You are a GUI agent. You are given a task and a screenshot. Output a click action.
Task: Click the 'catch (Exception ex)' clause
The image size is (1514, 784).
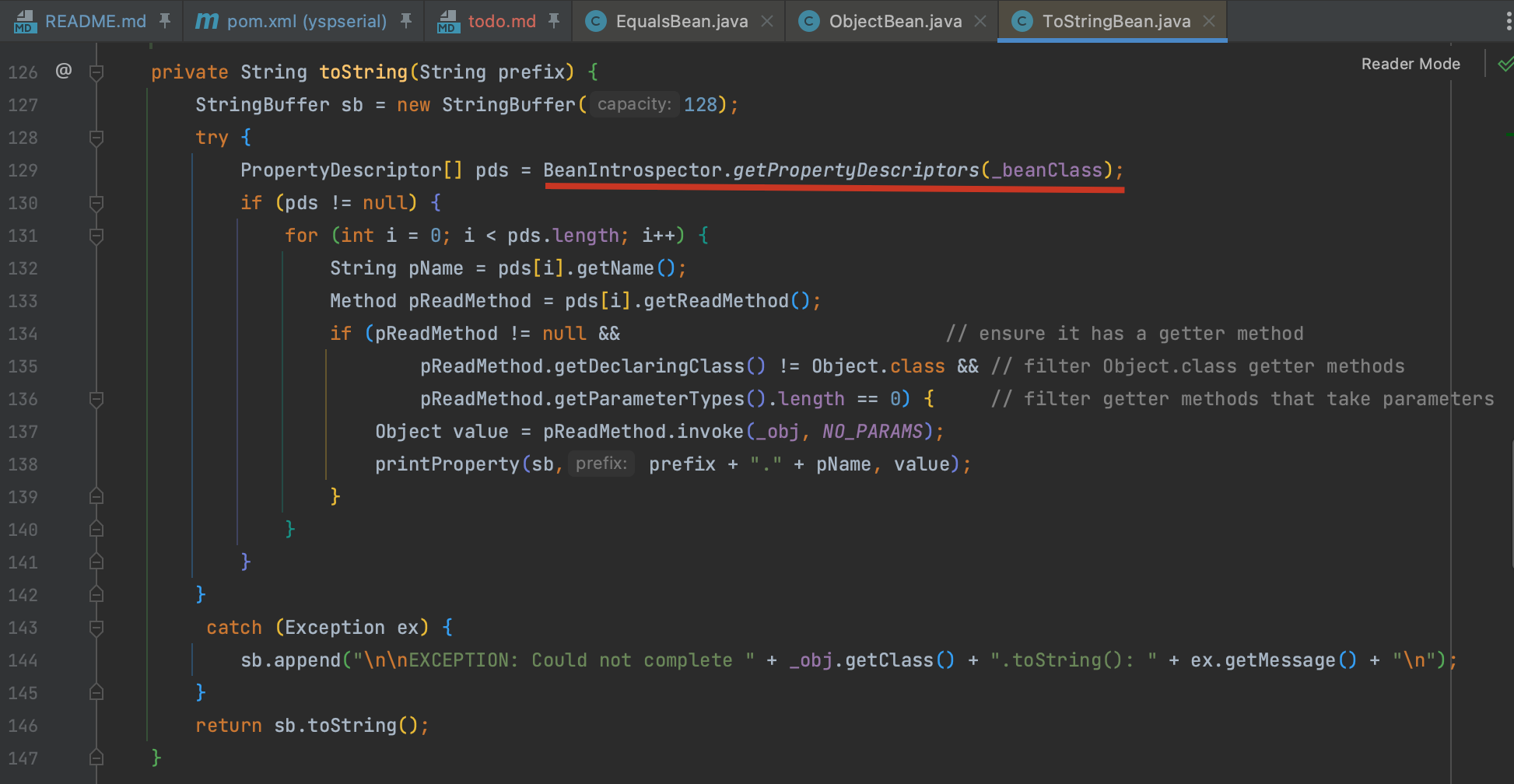pos(317,628)
